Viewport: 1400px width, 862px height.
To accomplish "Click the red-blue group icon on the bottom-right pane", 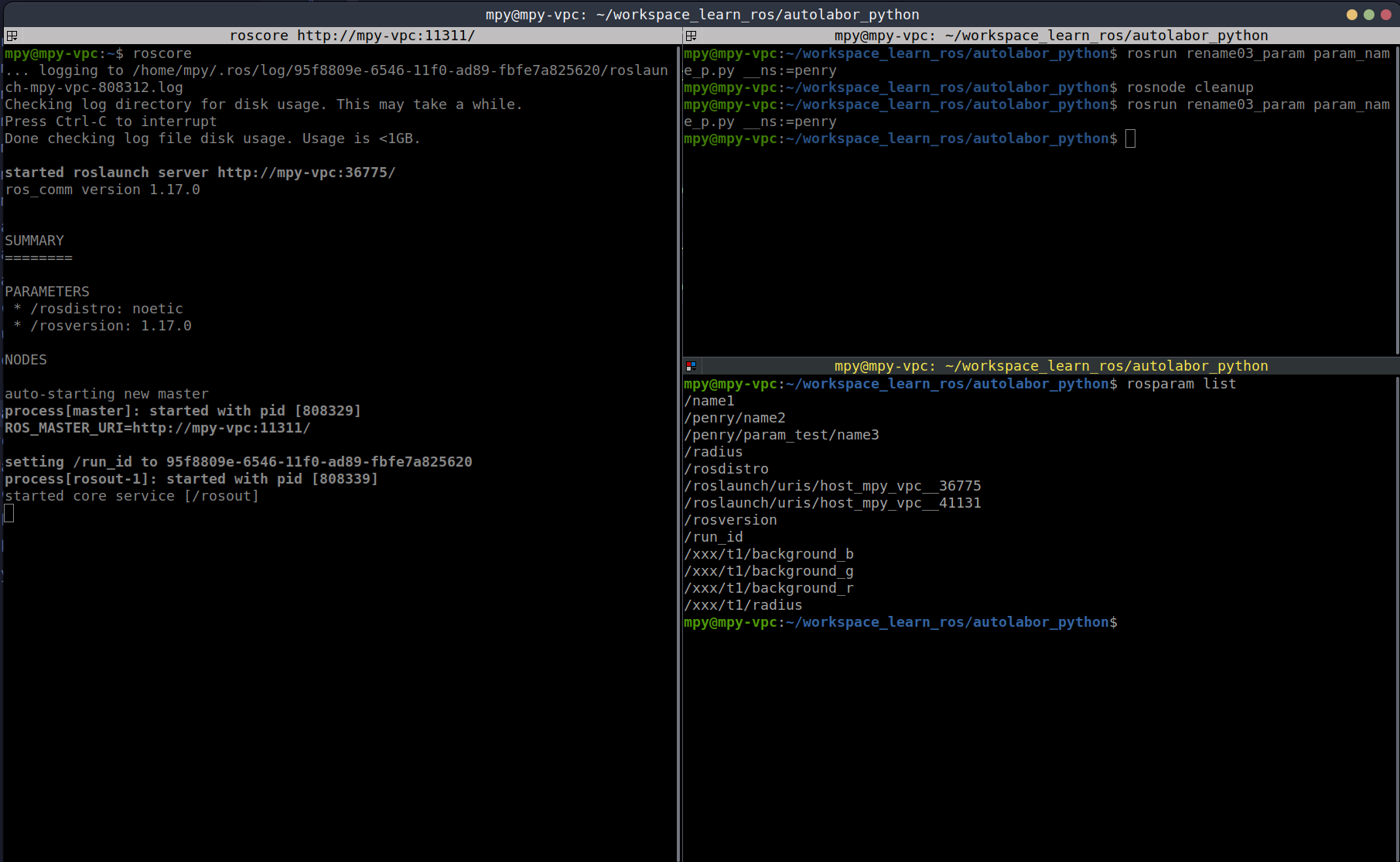I will click(x=691, y=366).
